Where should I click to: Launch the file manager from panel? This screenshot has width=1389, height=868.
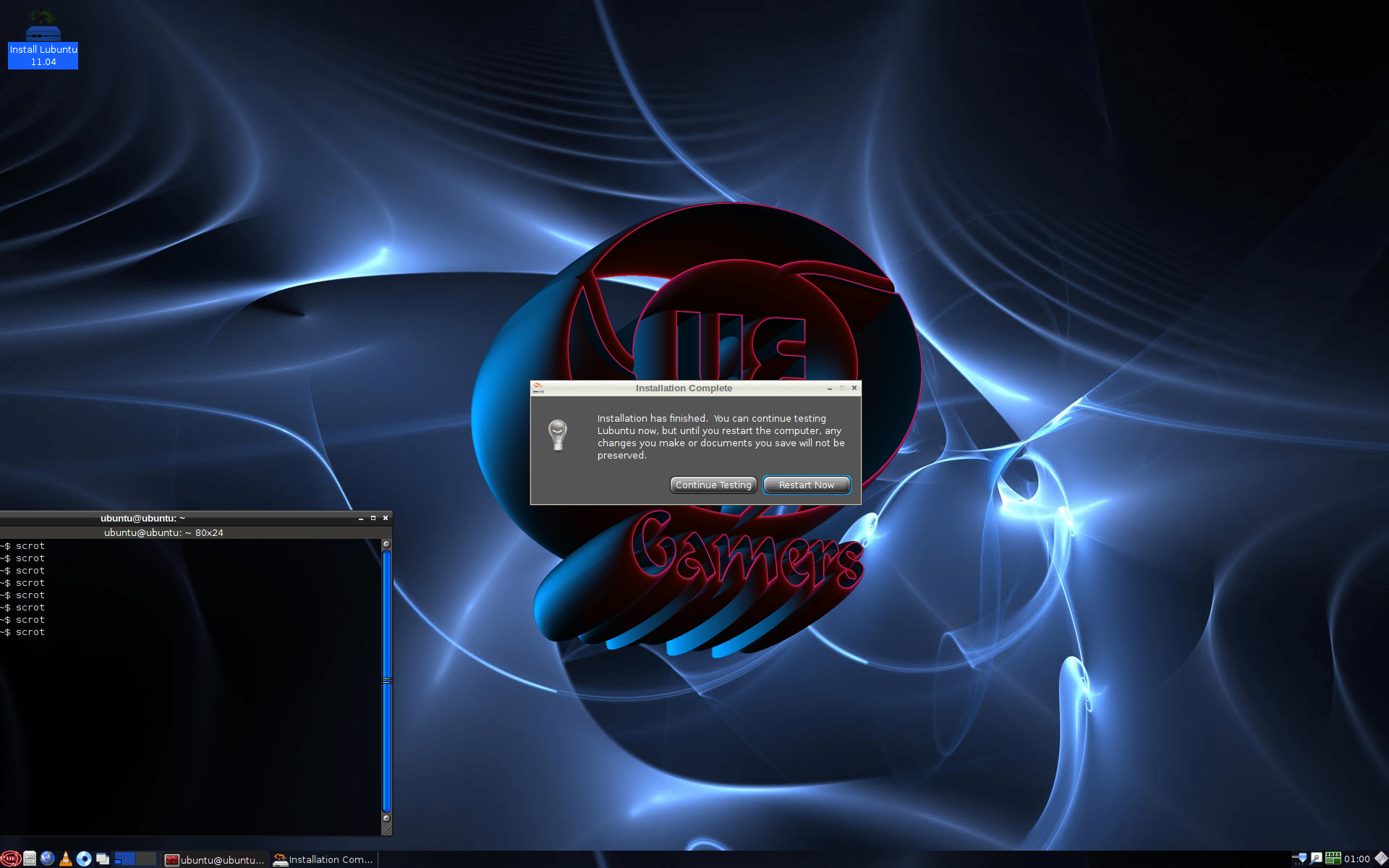point(29,859)
